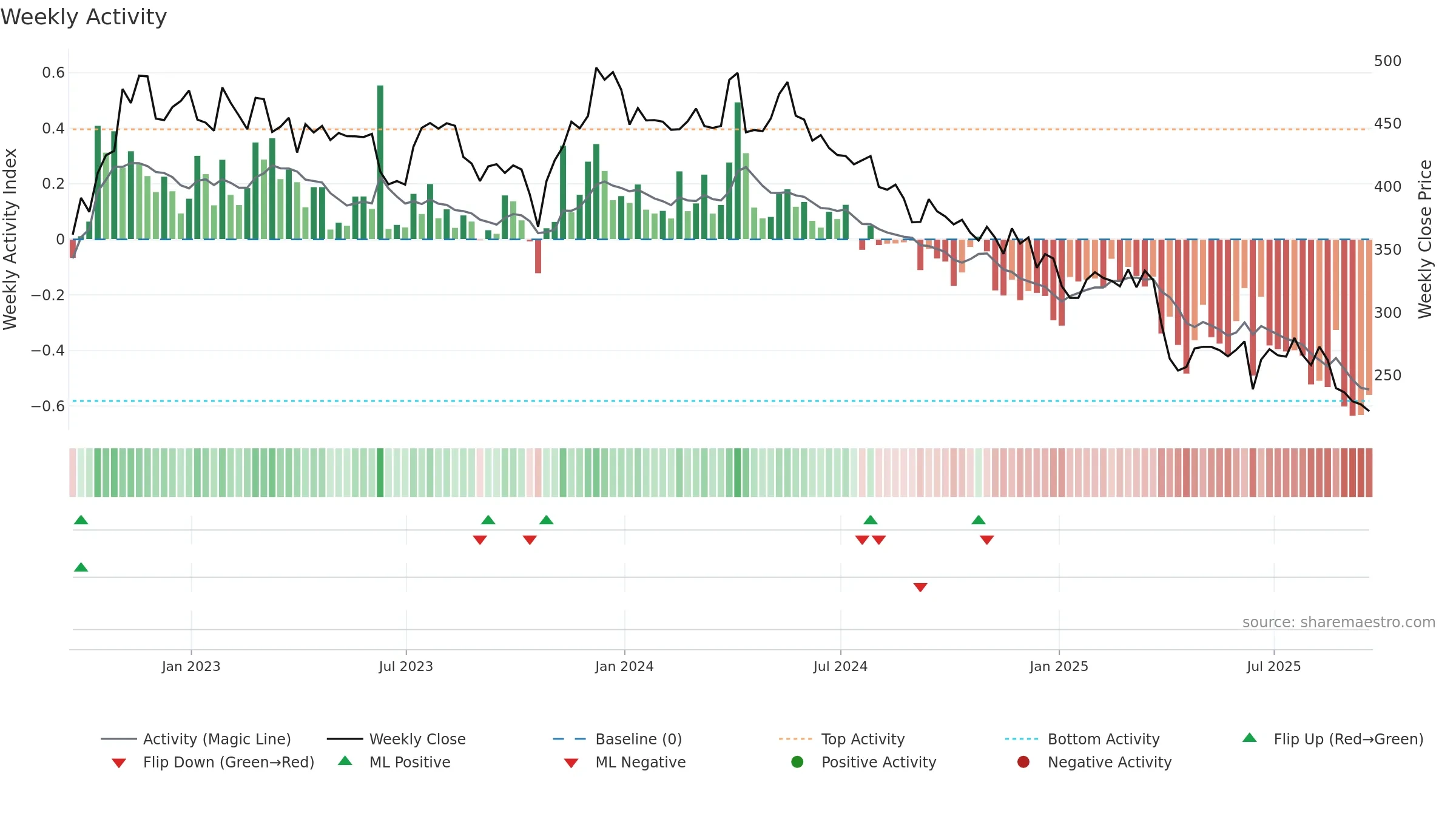The image size is (1456, 819).
Task: Click the Jan 2023 axis label
Action: point(191,666)
